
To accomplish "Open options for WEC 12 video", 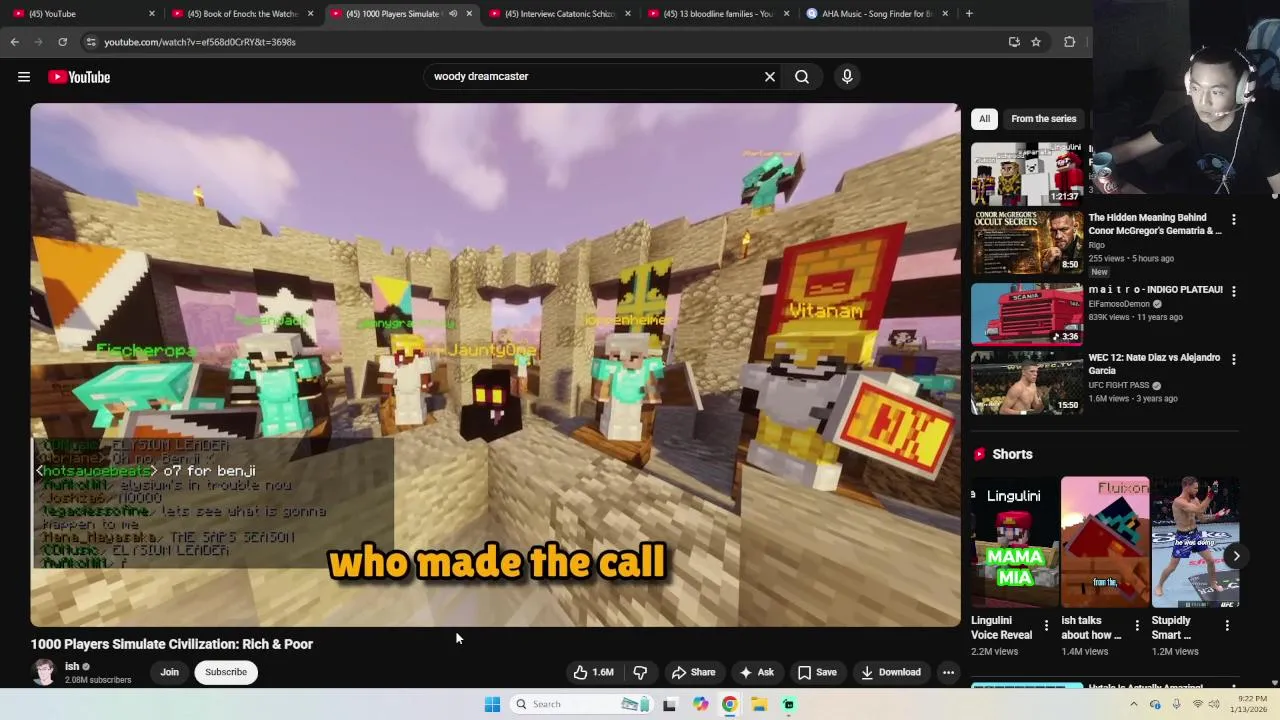I will tap(1233, 359).
